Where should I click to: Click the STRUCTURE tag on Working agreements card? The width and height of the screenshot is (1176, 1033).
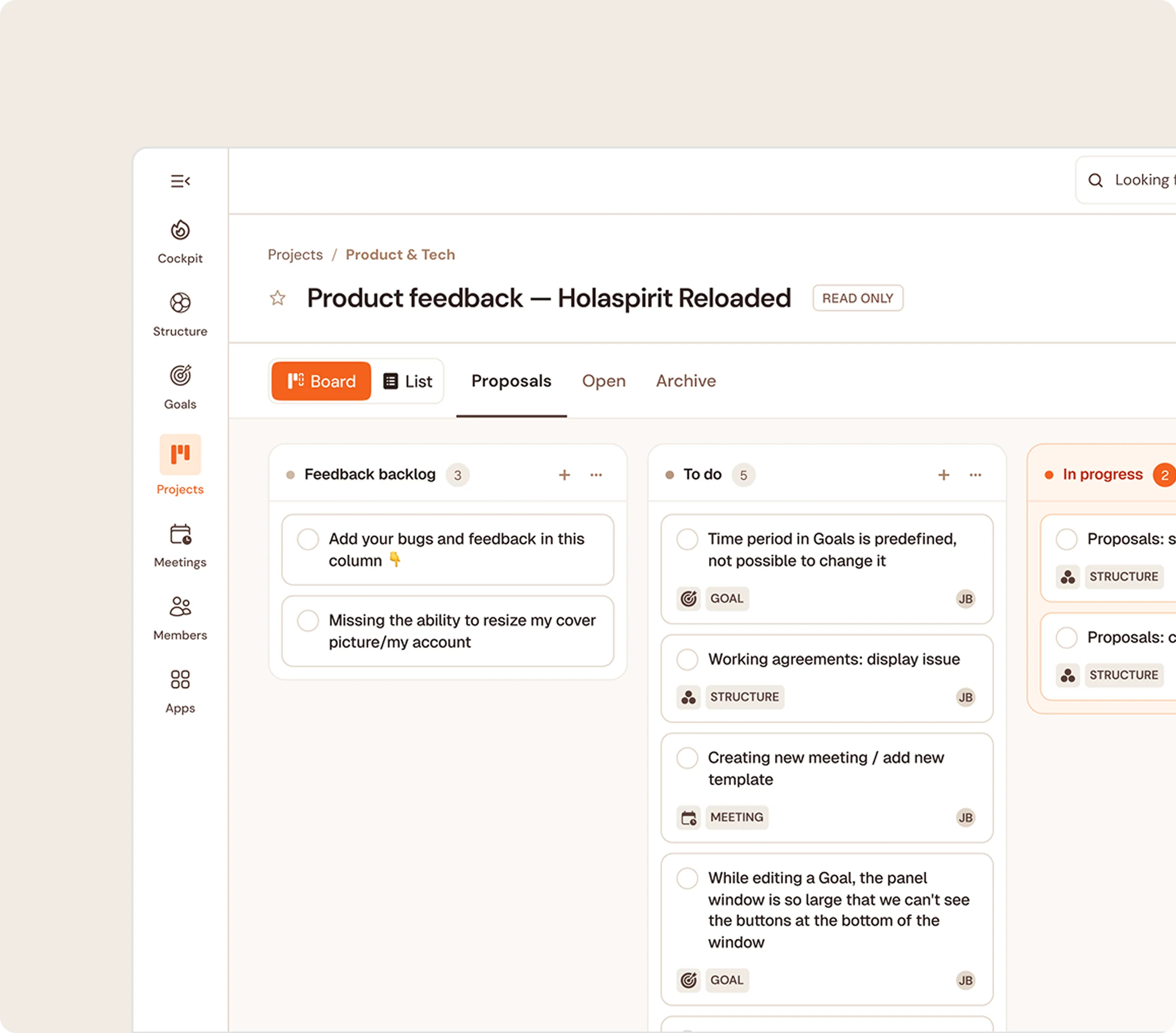click(745, 697)
